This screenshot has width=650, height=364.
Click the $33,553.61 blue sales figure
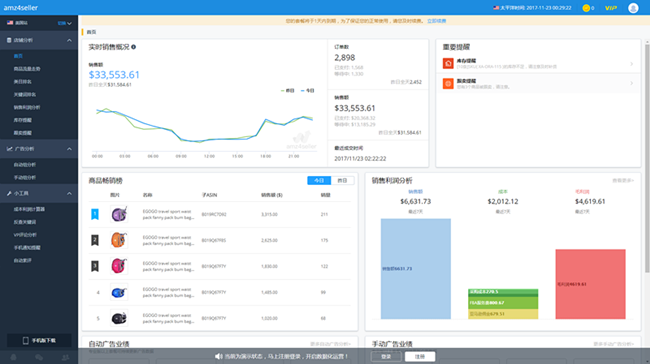(x=114, y=75)
